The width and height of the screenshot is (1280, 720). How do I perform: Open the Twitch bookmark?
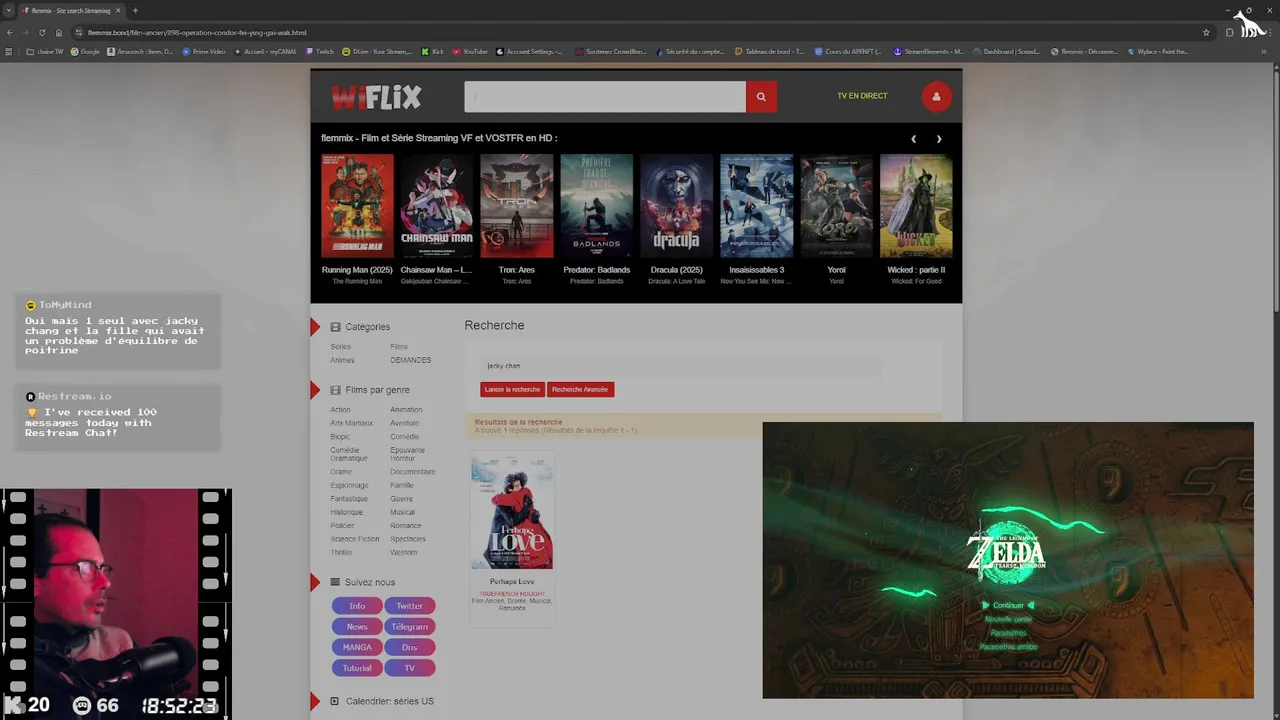[320, 52]
